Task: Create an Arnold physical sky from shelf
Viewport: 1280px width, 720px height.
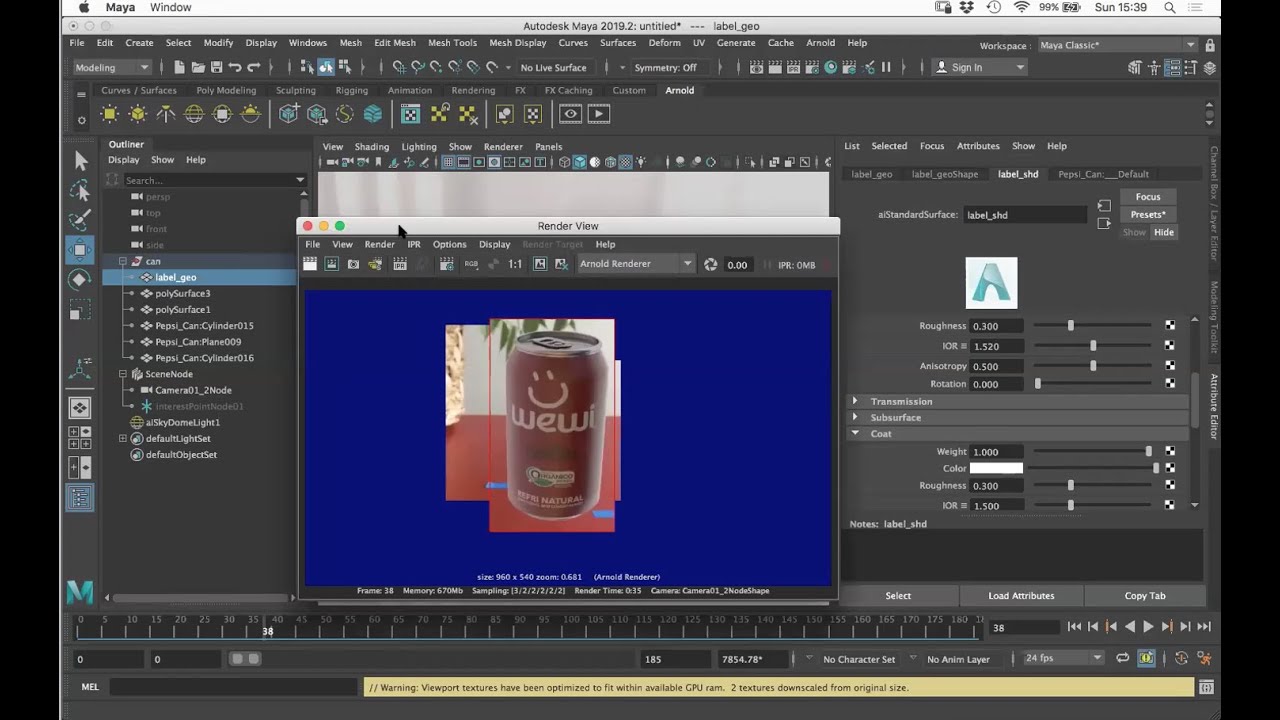Action: [x=250, y=114]
